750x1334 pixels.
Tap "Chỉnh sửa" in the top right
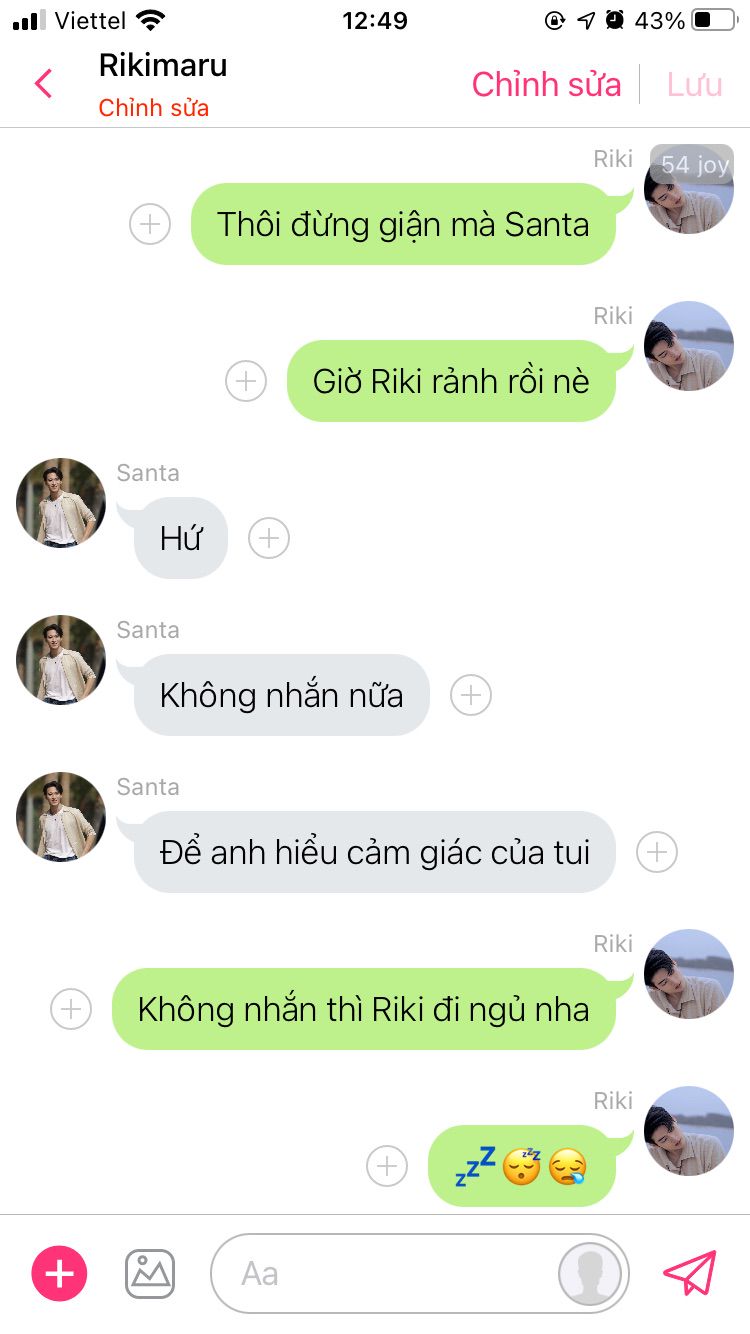[547, 84]
